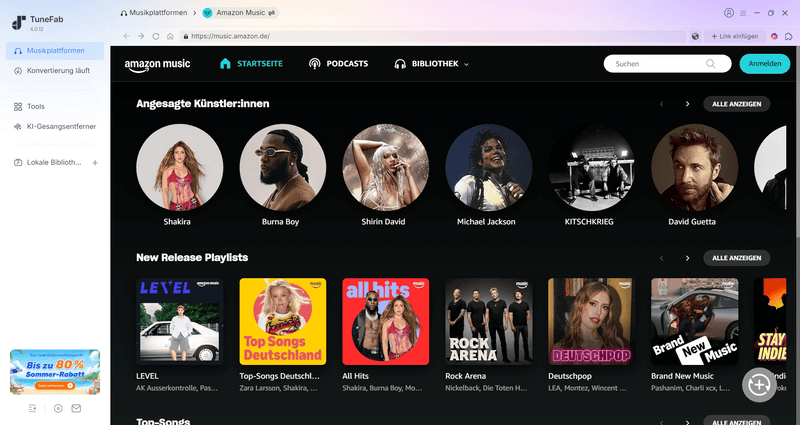Screen dimensions: 800x425
Task: Click Nickelback, Die Toten H... subtitle
Action: coord(486,388)
